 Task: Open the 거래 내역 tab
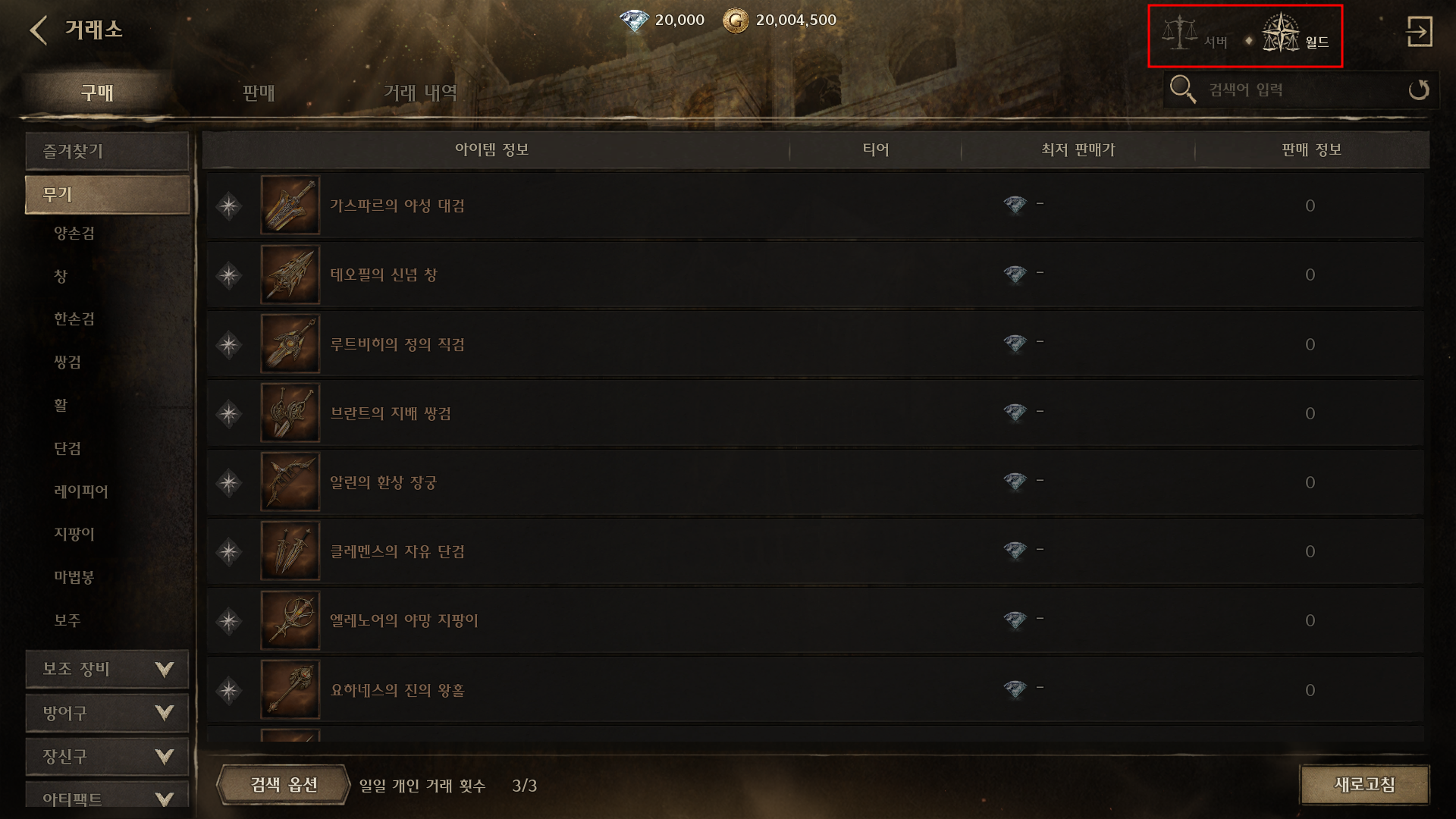pyautogui.click(x=420, y=93)
